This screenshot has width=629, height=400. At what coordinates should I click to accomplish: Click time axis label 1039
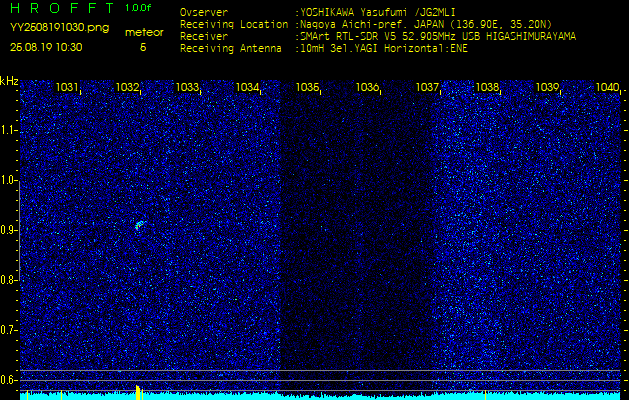pyautogui.click(x=547, y=87)
